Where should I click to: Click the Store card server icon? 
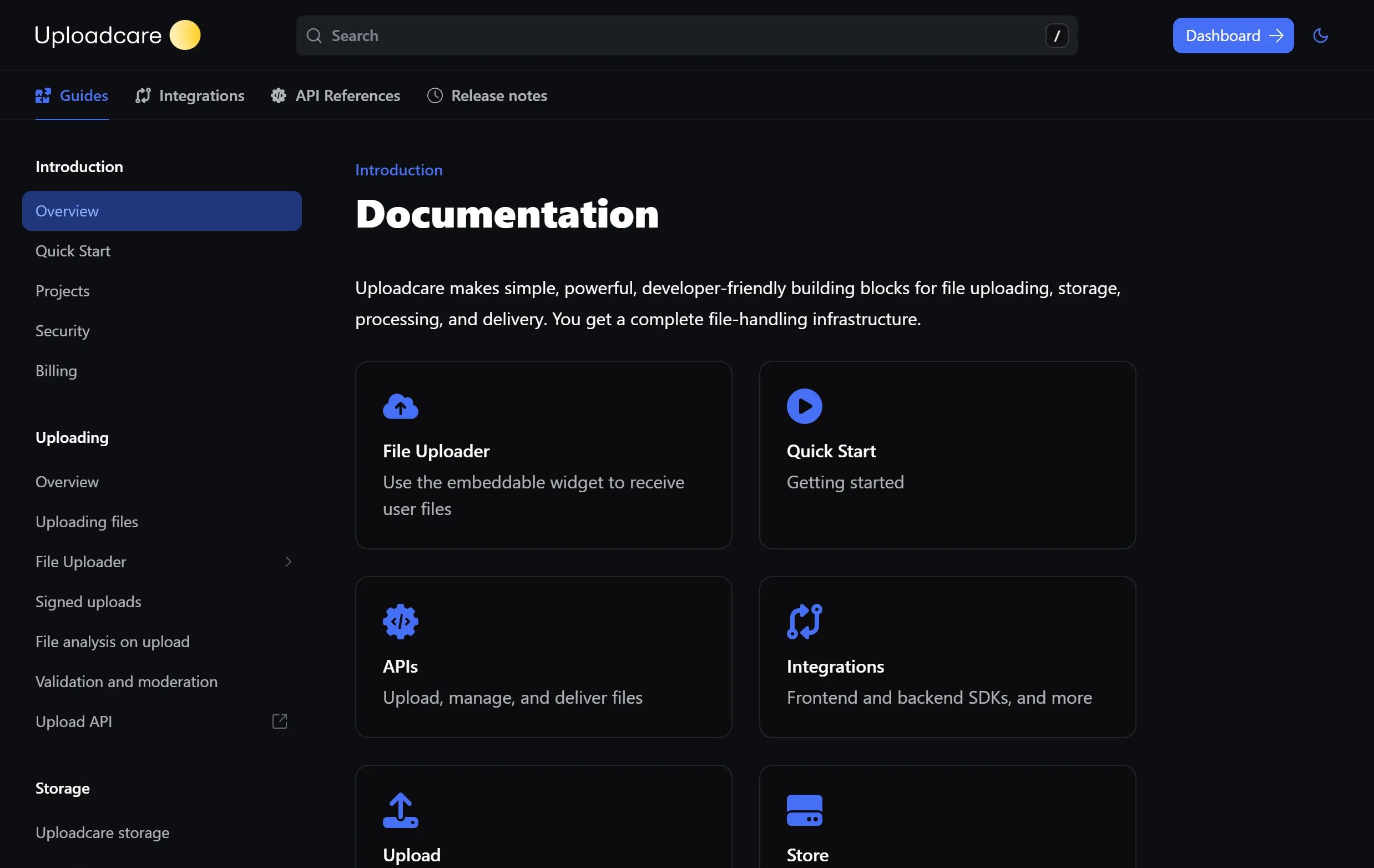click(804, 810)
